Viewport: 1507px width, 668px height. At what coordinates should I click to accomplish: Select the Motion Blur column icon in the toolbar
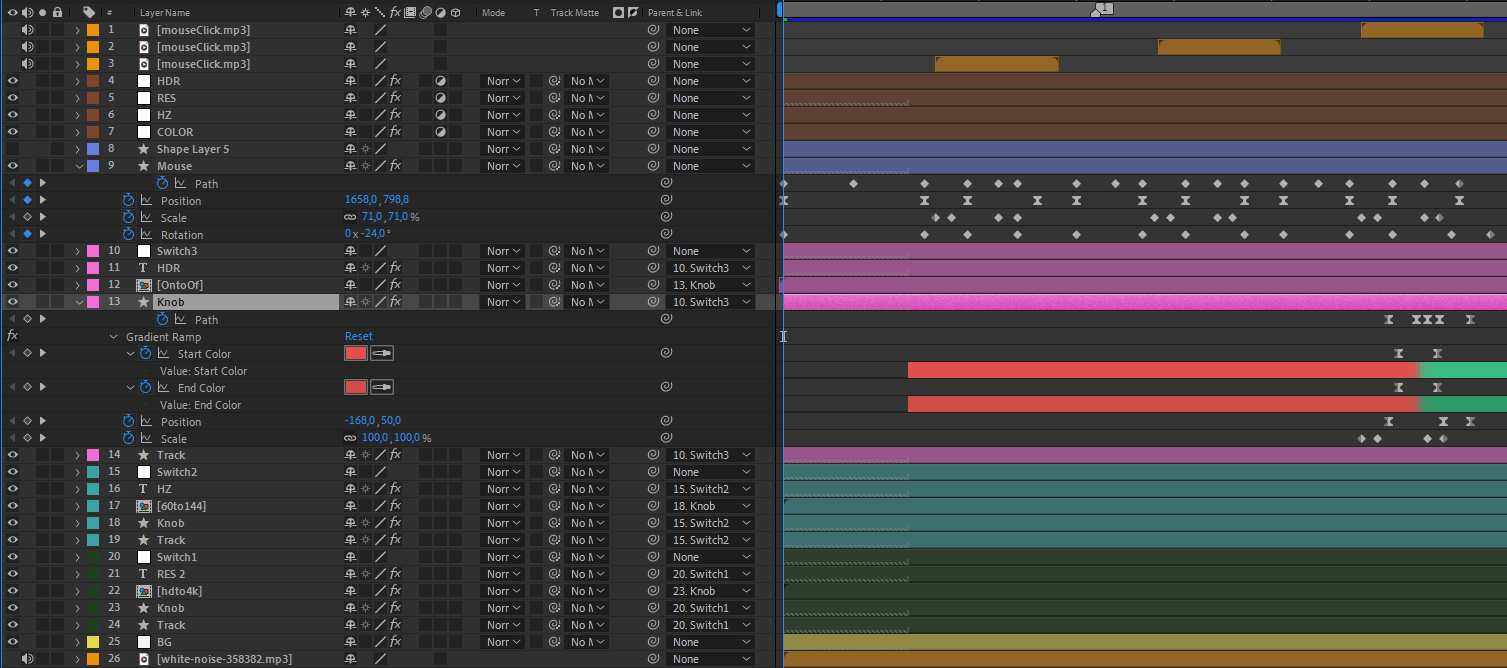coord(425,12)
